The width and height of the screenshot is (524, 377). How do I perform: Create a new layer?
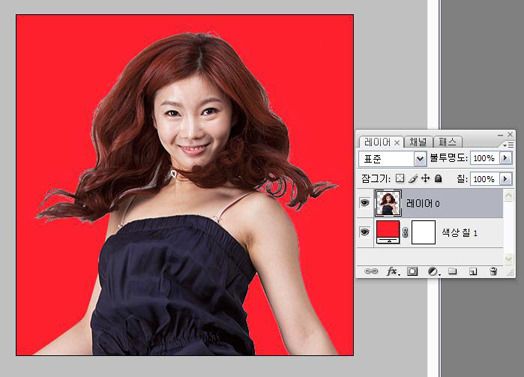click(x=473, y=271)
